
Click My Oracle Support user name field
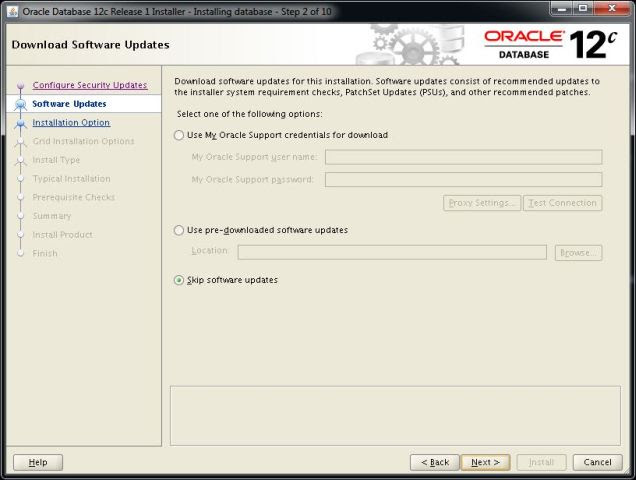(464, 157)
